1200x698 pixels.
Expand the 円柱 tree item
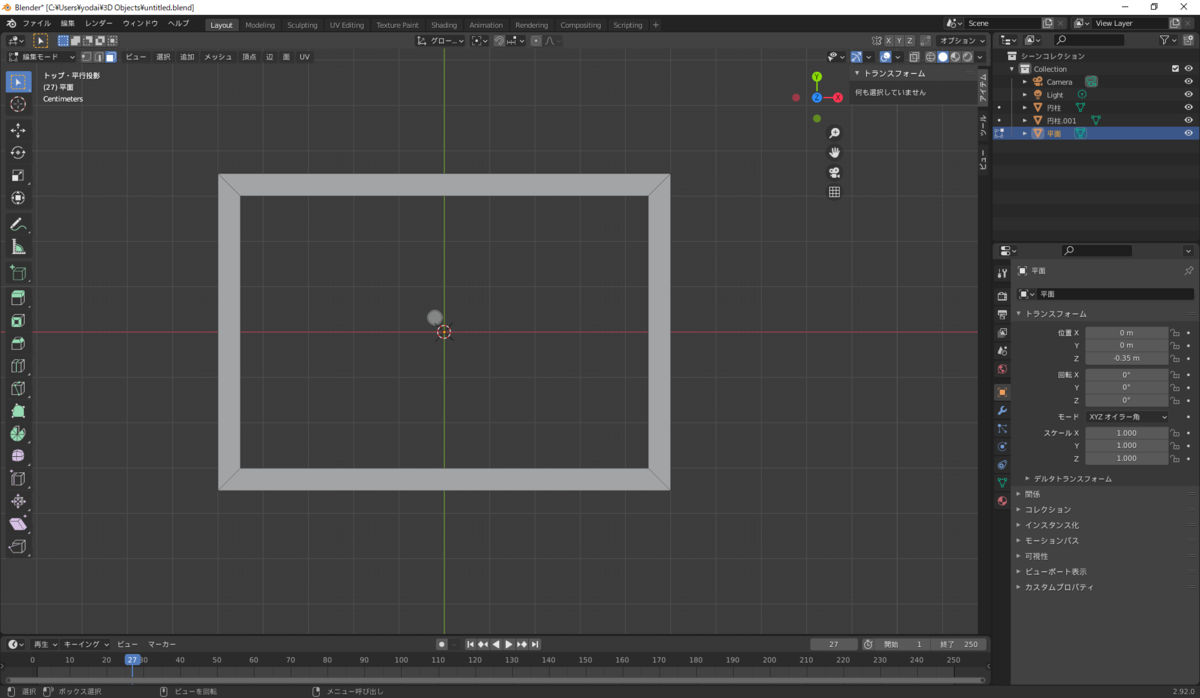(1025, 107)
